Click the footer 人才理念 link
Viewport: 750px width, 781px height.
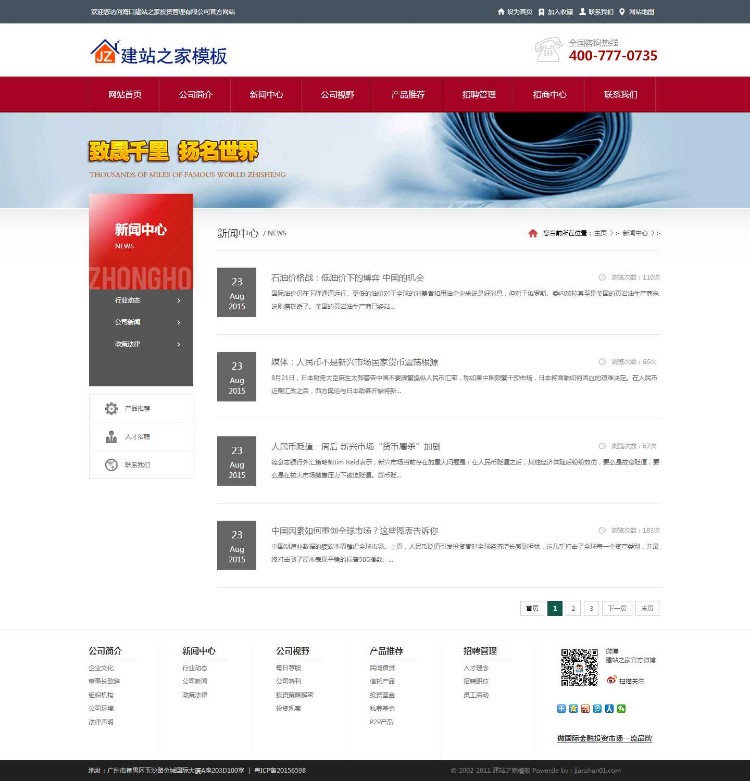pos(476,668)
